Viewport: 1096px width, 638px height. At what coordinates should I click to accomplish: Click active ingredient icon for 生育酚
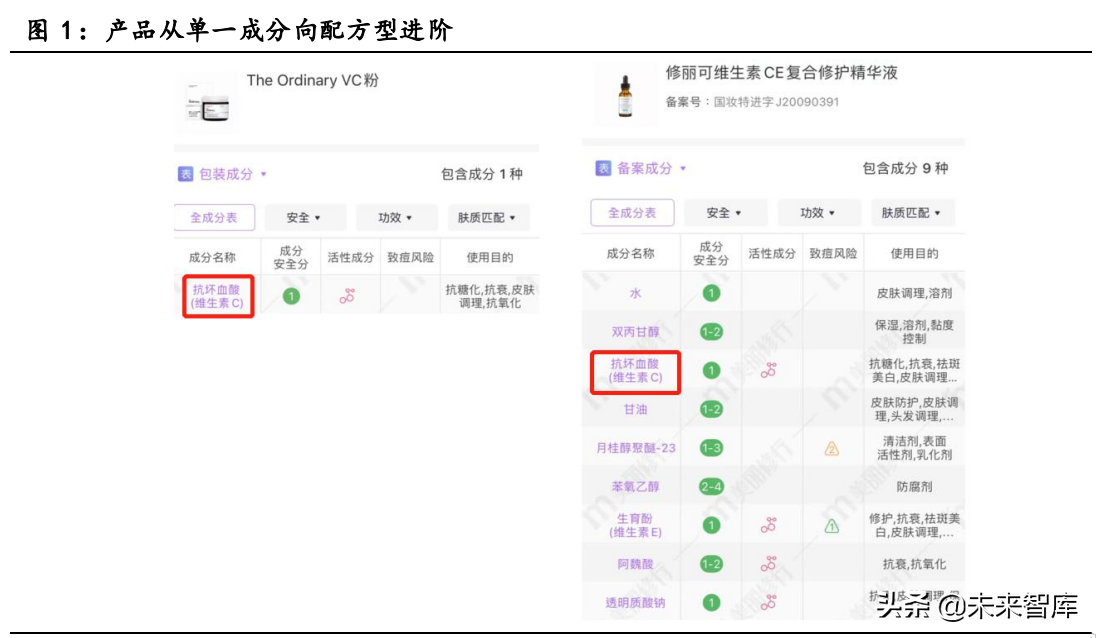[769, 525]
